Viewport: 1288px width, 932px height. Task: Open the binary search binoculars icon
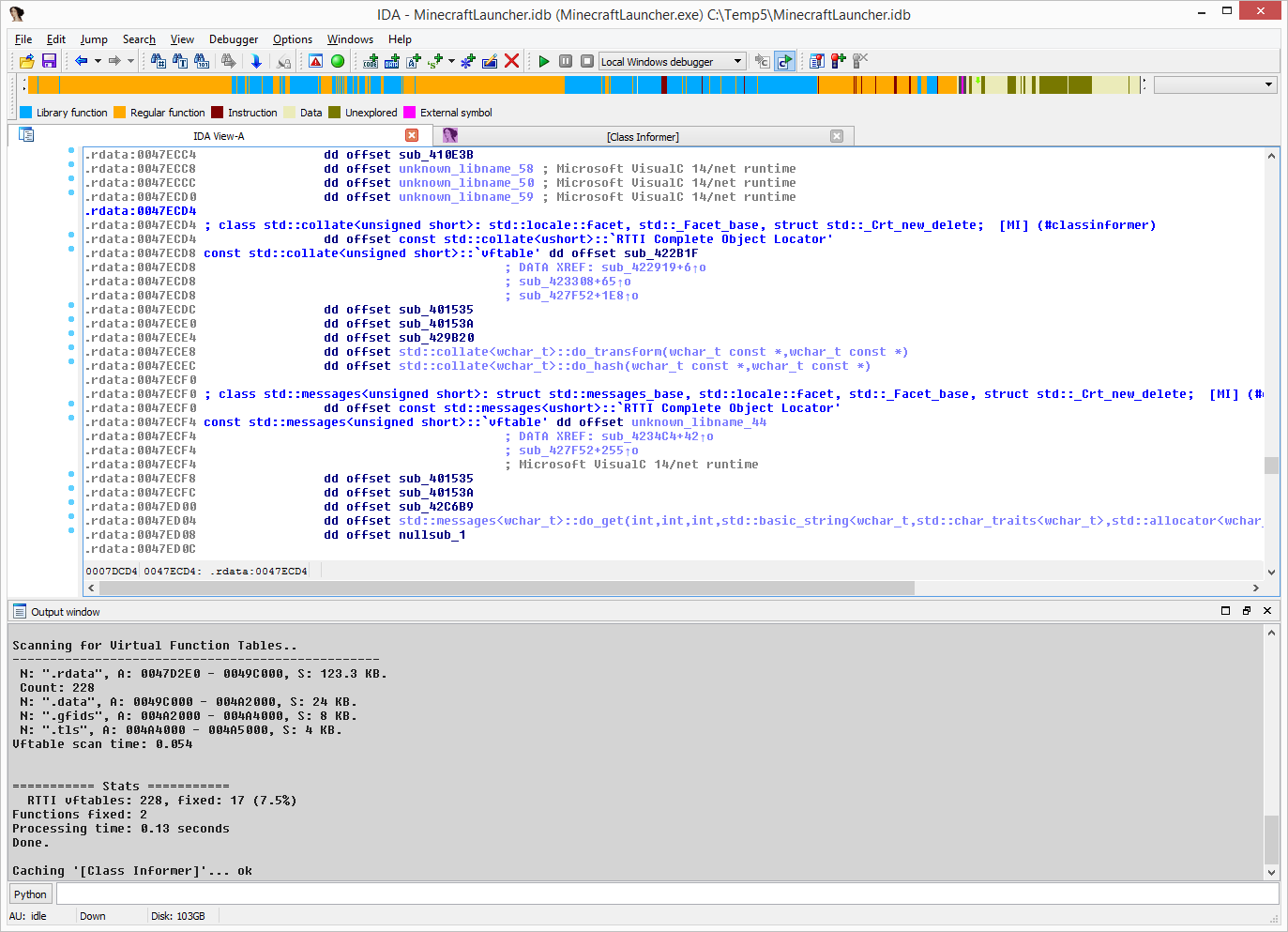coord(202,60)
